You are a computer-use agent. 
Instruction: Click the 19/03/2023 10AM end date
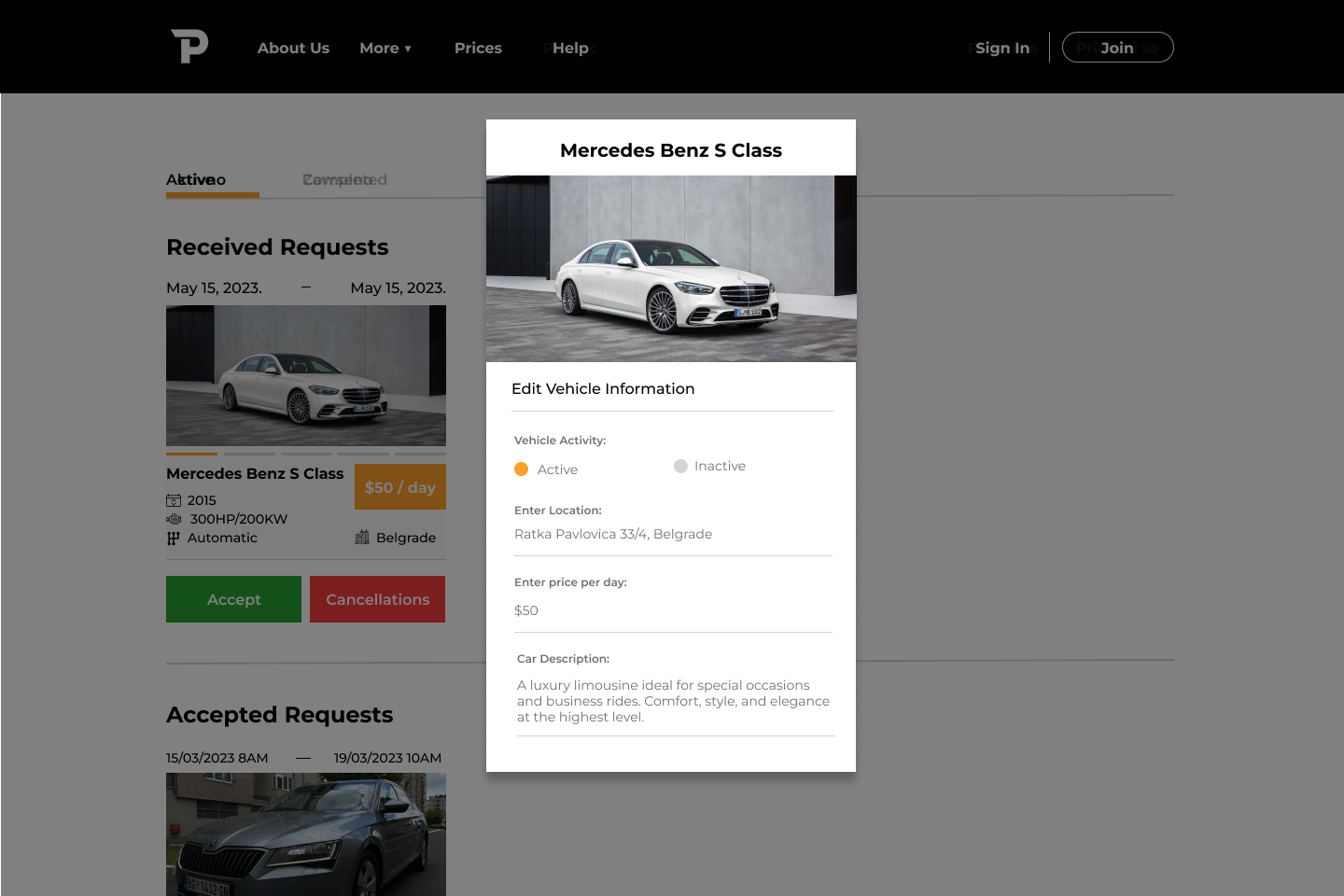(x=387, y=758)
